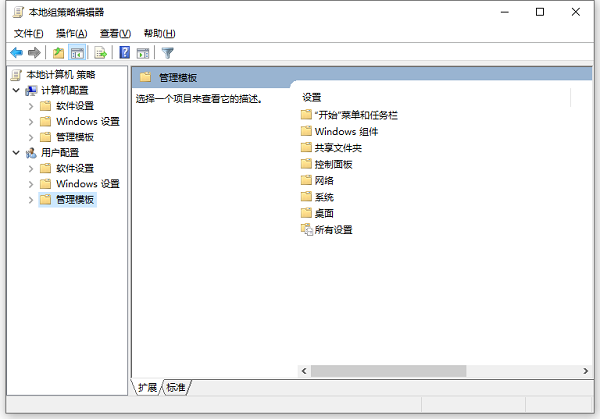
Task: Select 软件设置 under 计算机配置
Action: pos(75,106)
